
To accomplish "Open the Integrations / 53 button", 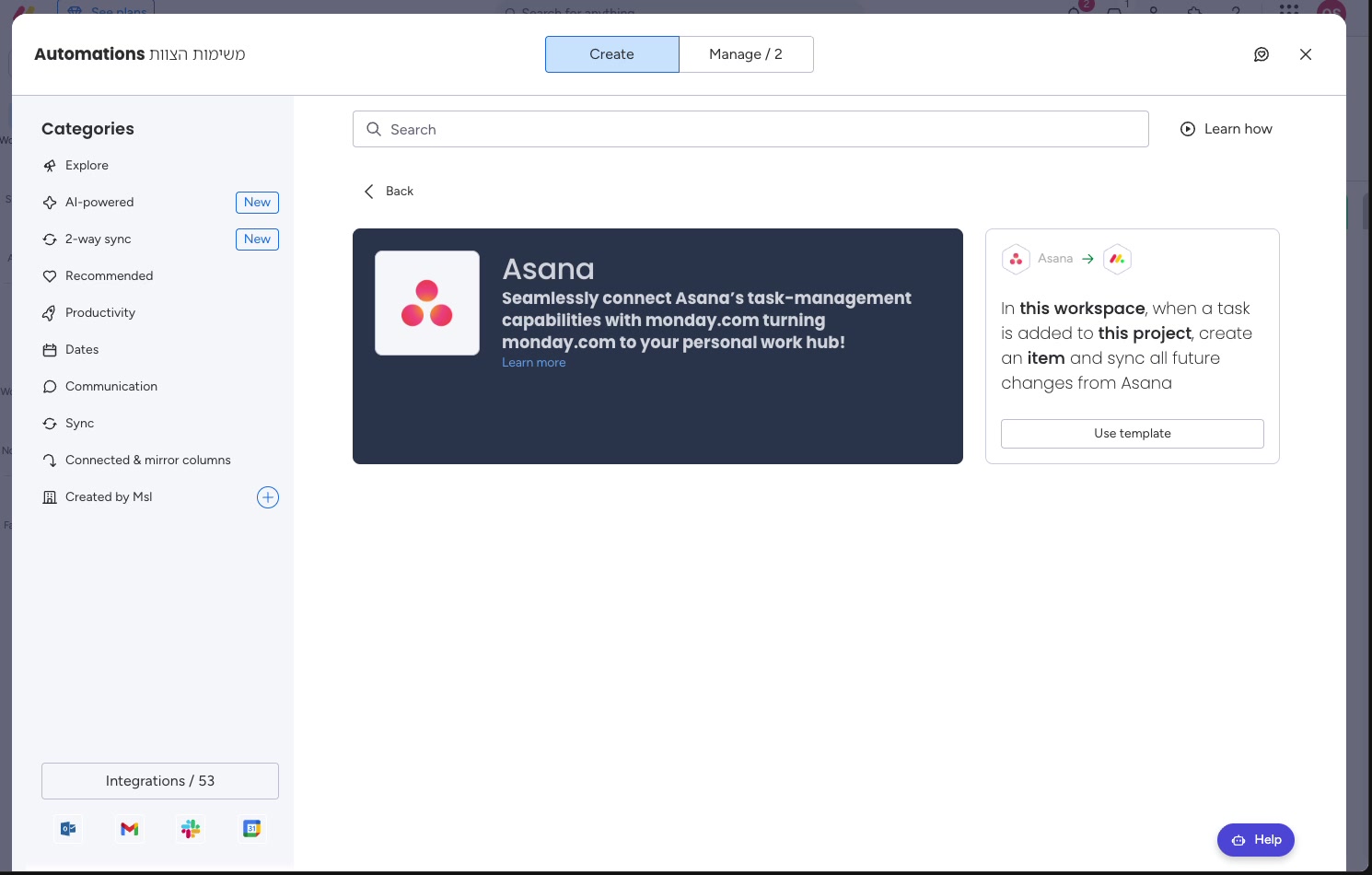I will [160, 781].
